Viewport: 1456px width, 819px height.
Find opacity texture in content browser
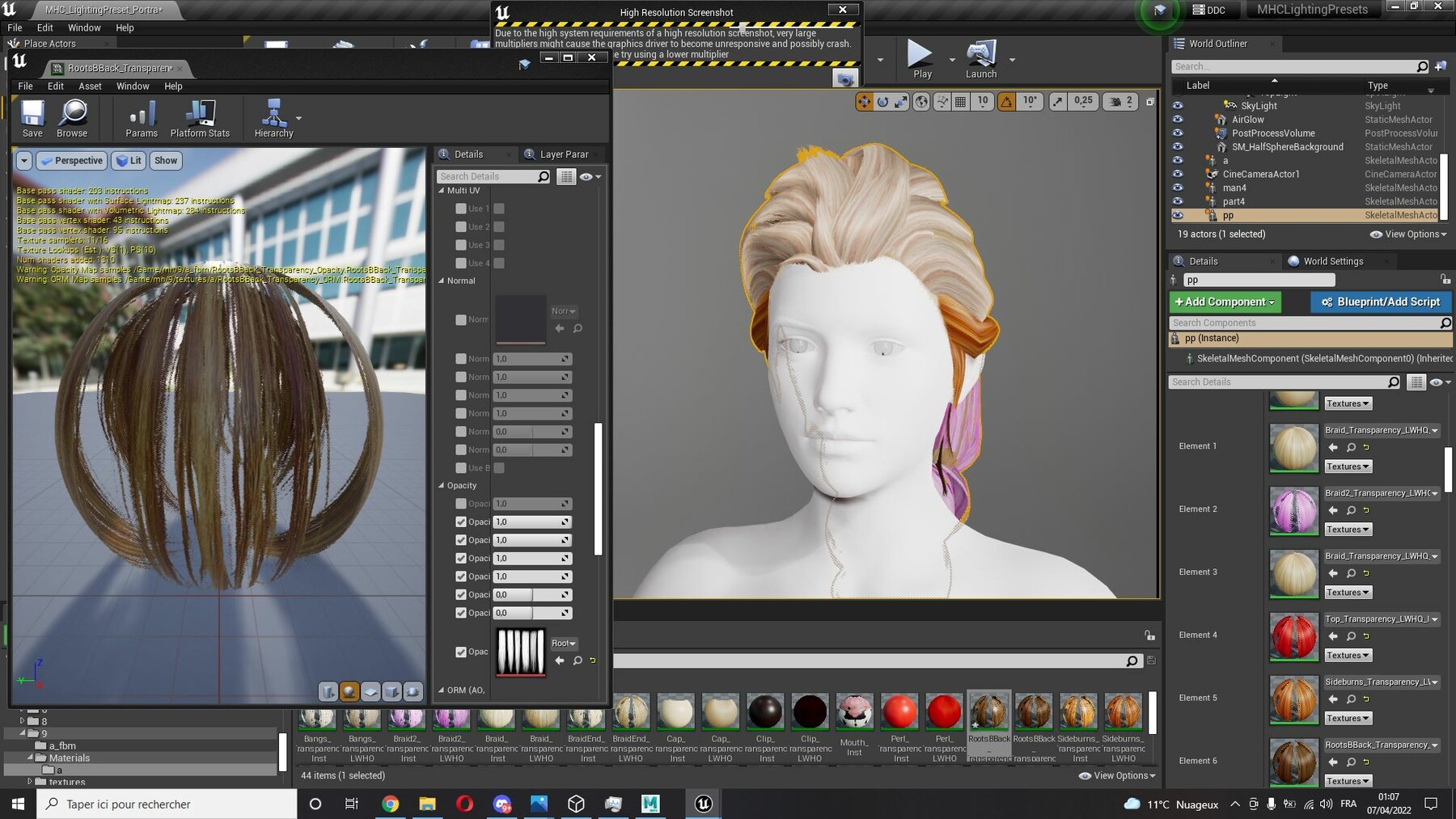pos(578,661)
